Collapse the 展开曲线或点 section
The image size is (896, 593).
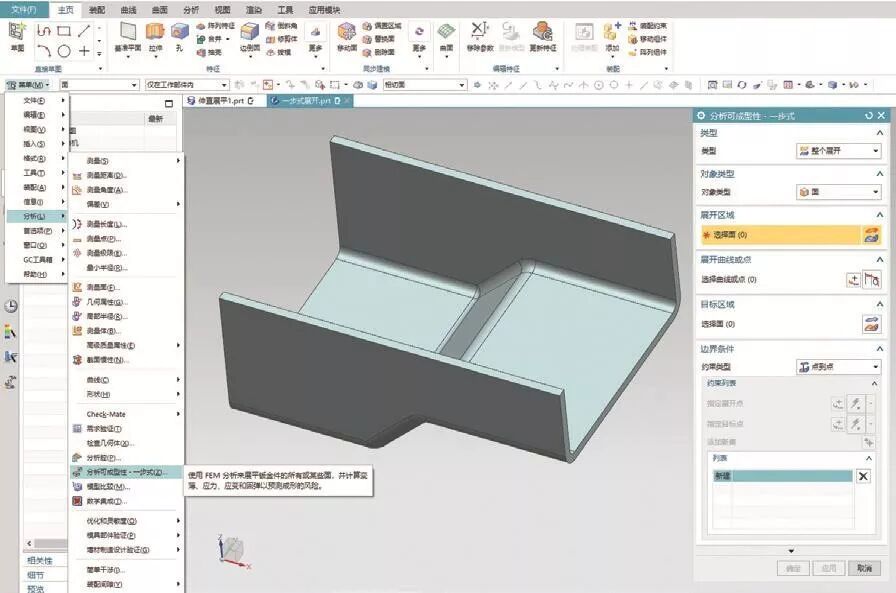pos(880,260)
